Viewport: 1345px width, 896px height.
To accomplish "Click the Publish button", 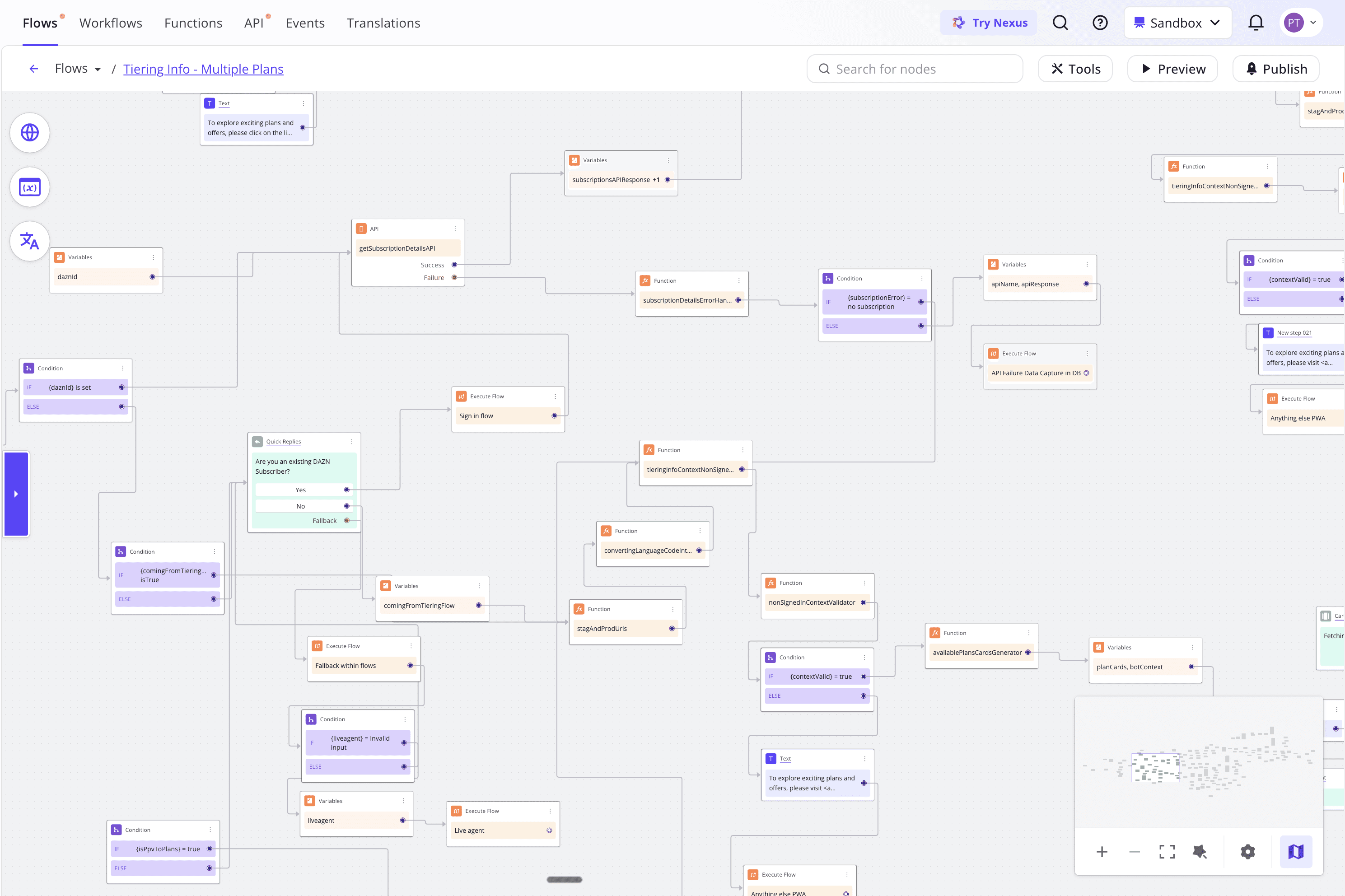I will [1275, 69].
